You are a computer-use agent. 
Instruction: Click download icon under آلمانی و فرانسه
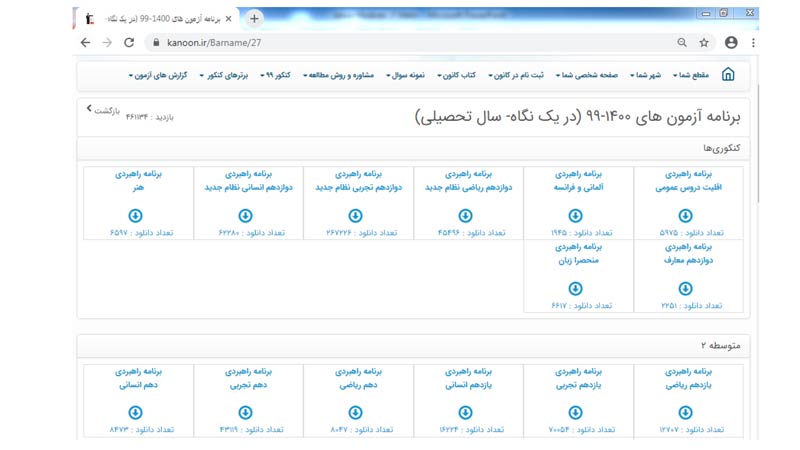point(576,215)
